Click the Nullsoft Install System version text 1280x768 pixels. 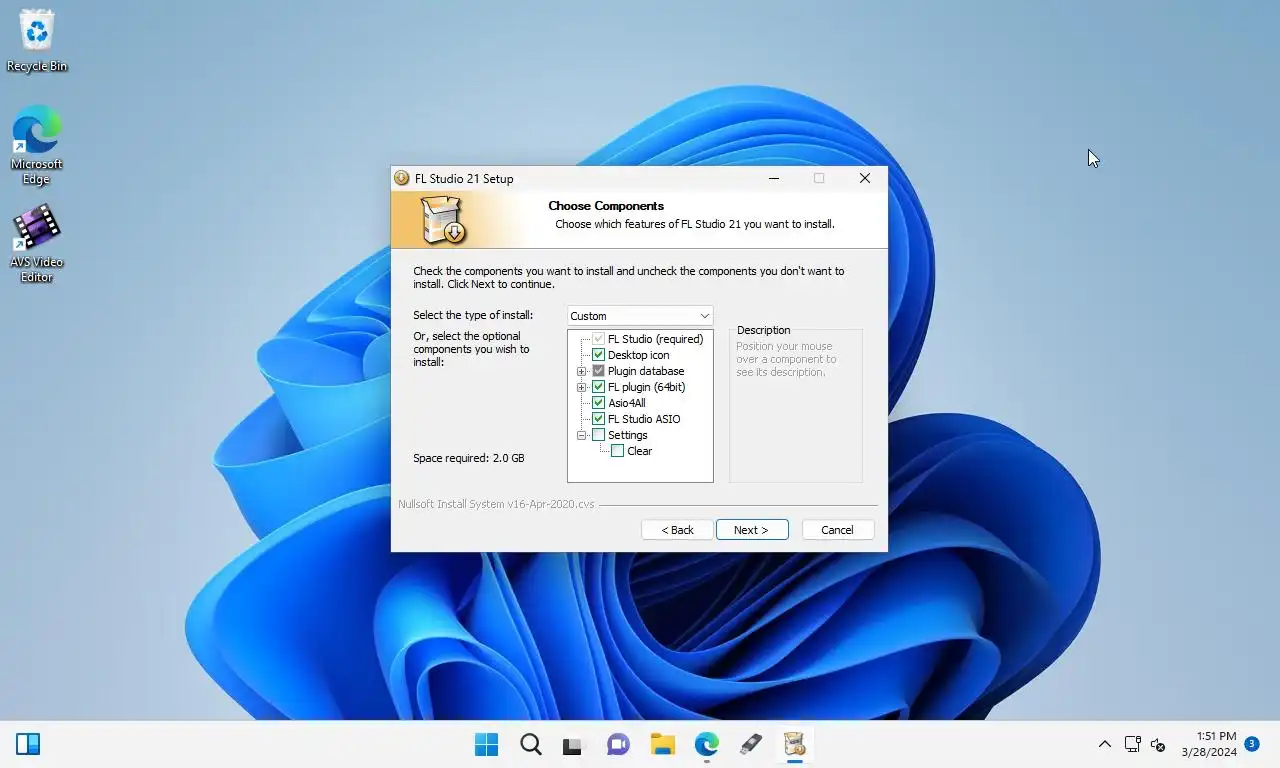point(496,504)
